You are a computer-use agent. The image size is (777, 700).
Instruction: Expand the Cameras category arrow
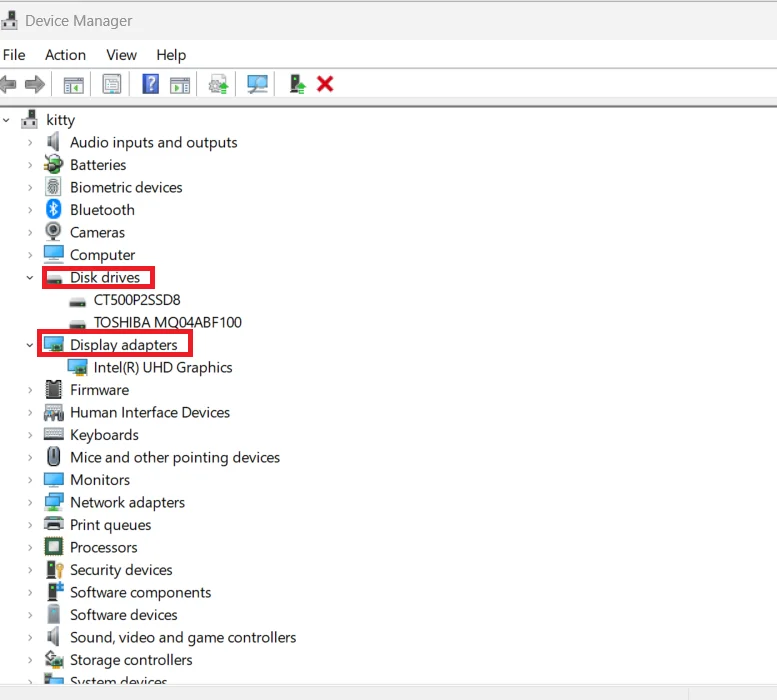(30, 233)
